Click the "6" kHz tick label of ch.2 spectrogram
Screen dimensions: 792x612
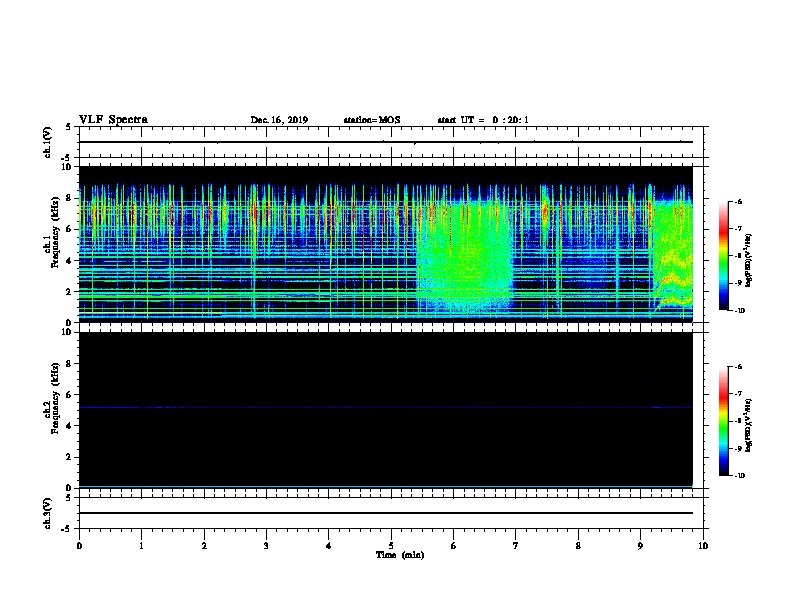coord(69,395)
